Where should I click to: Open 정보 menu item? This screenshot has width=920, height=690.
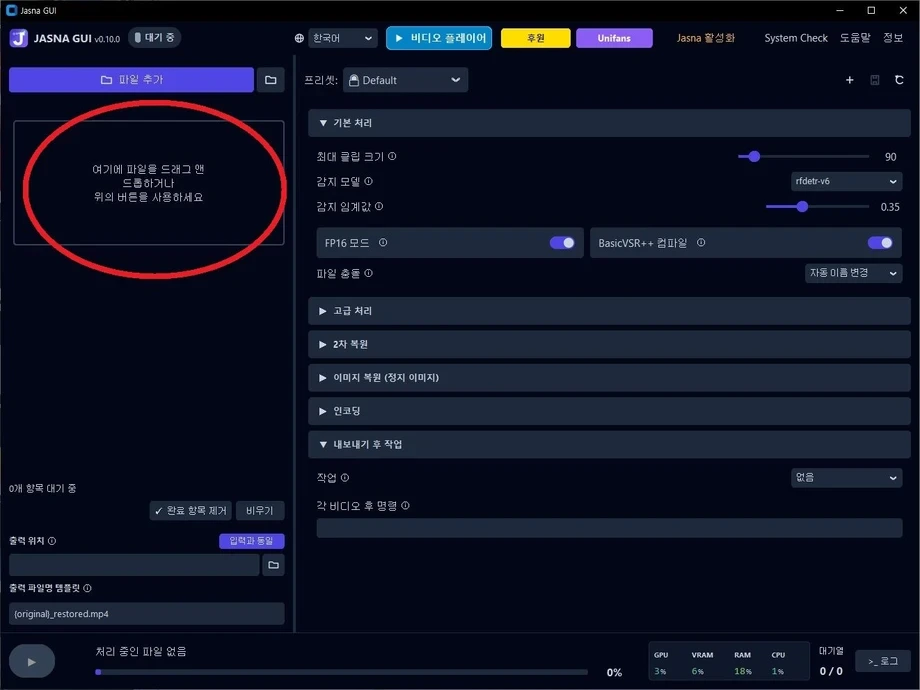[x=893, y=38]
